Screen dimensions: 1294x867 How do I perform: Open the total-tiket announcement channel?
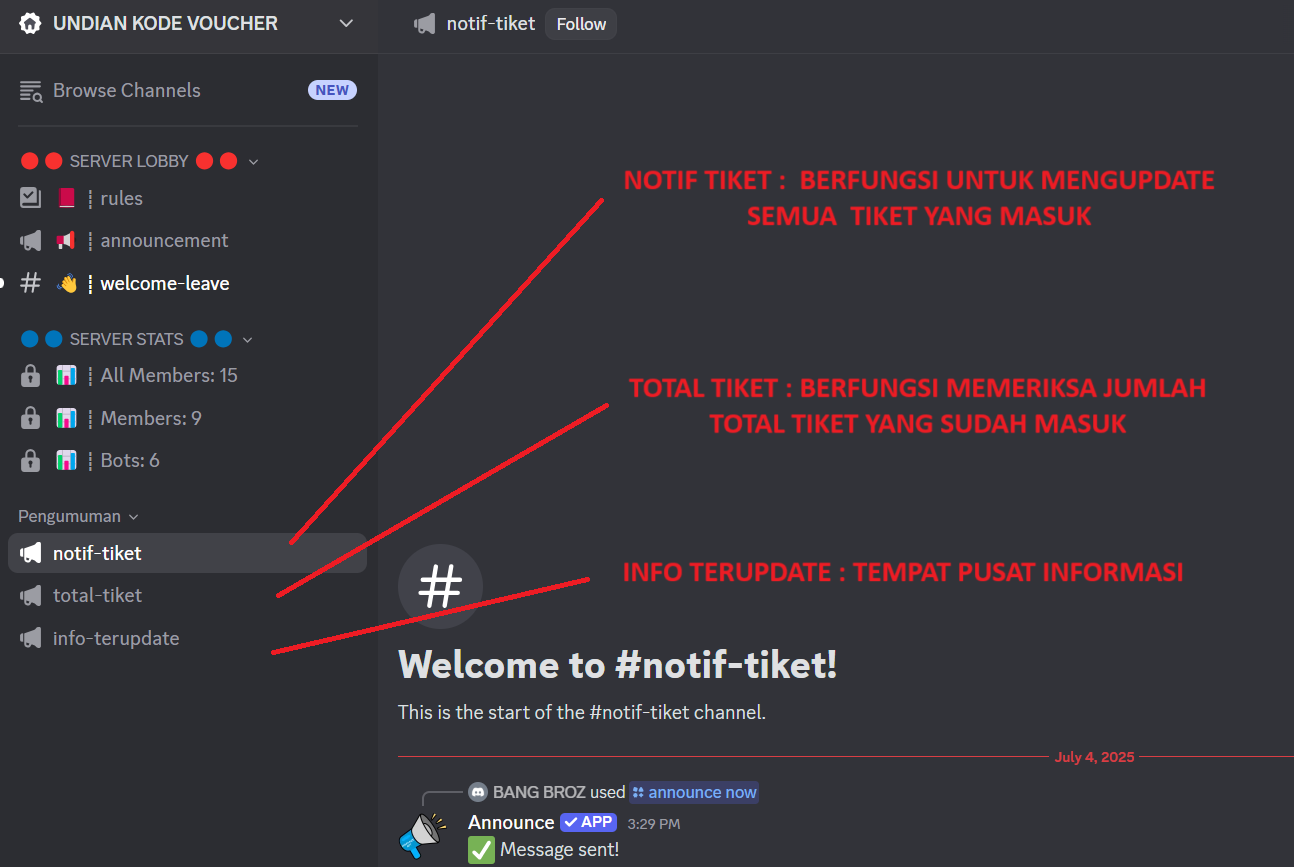point(187,595)
